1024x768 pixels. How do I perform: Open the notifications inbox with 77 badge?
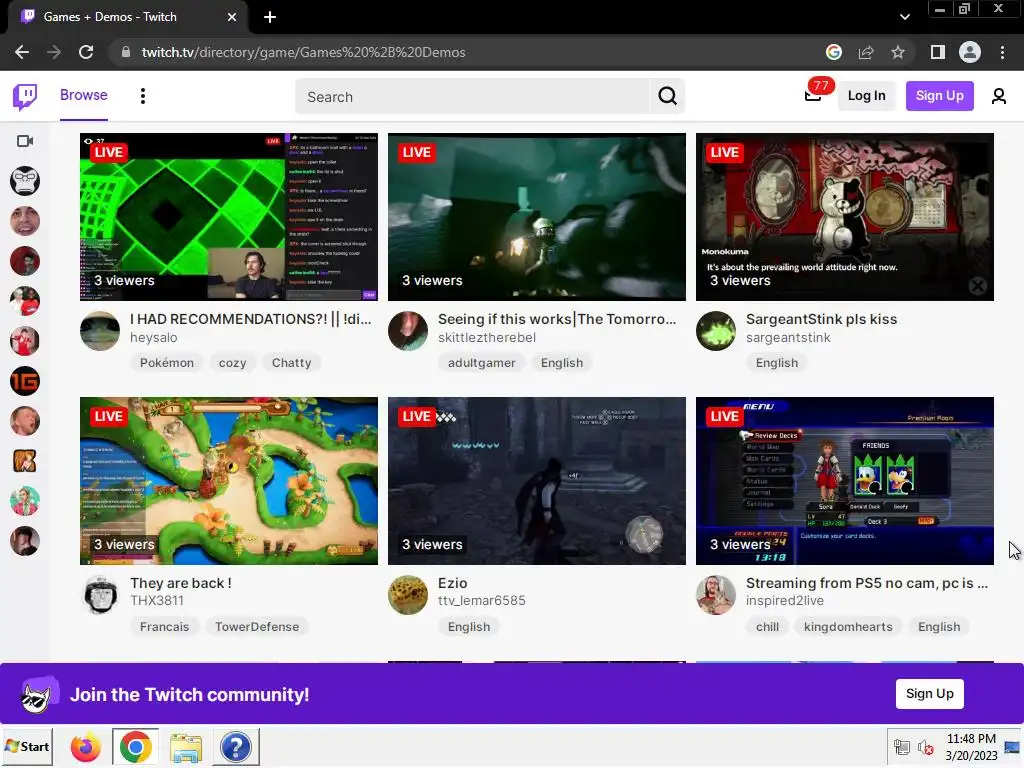tap(813, 95)
